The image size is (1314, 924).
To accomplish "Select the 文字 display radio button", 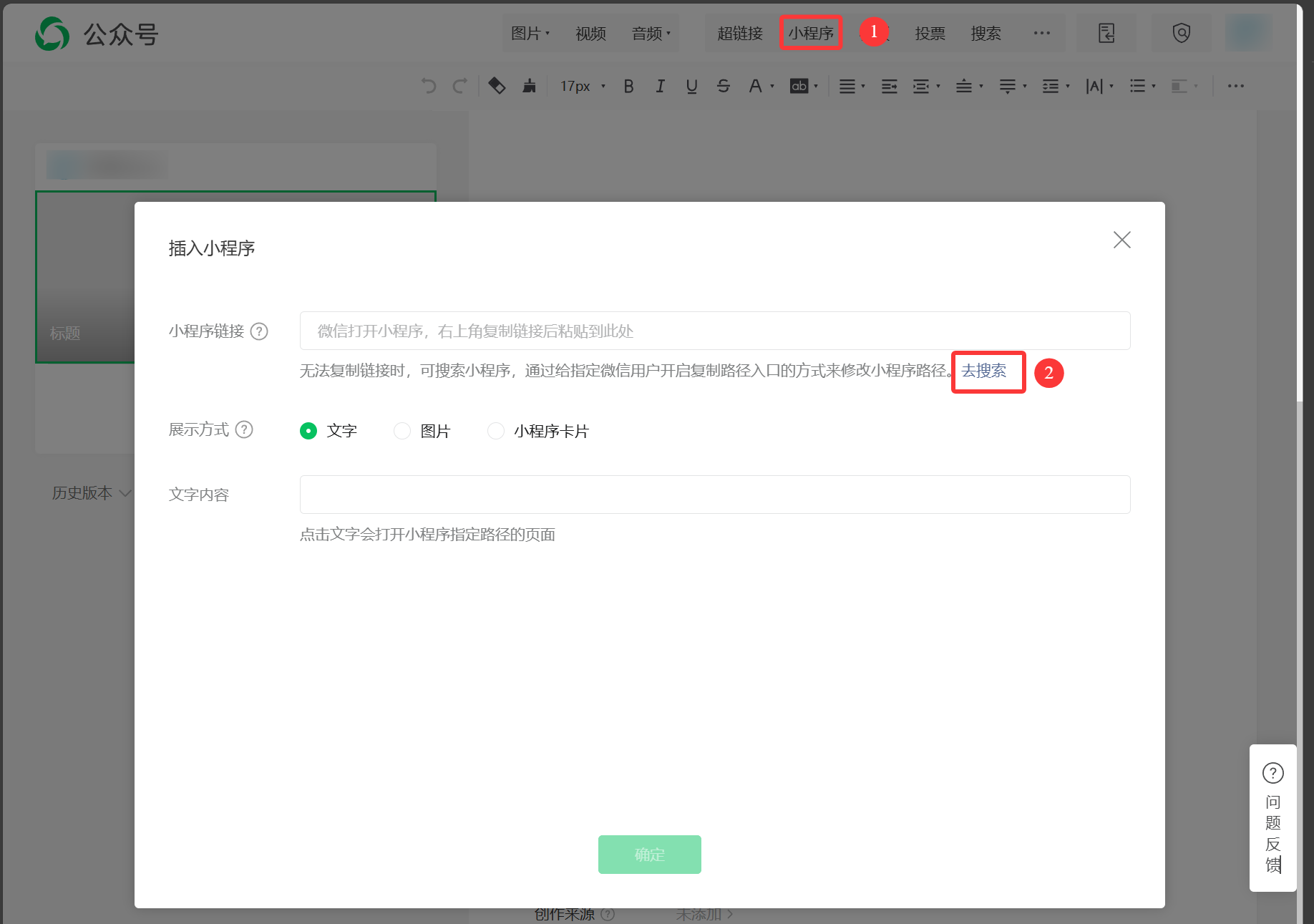I will 308,431.
